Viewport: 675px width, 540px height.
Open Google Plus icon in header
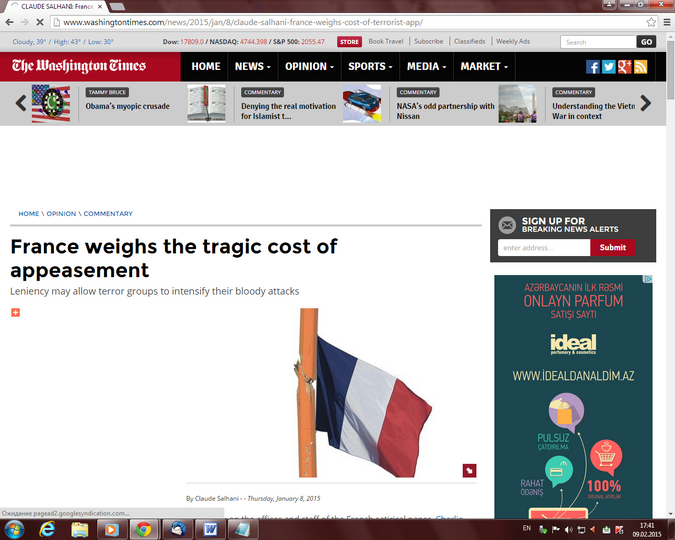point(625,67)
